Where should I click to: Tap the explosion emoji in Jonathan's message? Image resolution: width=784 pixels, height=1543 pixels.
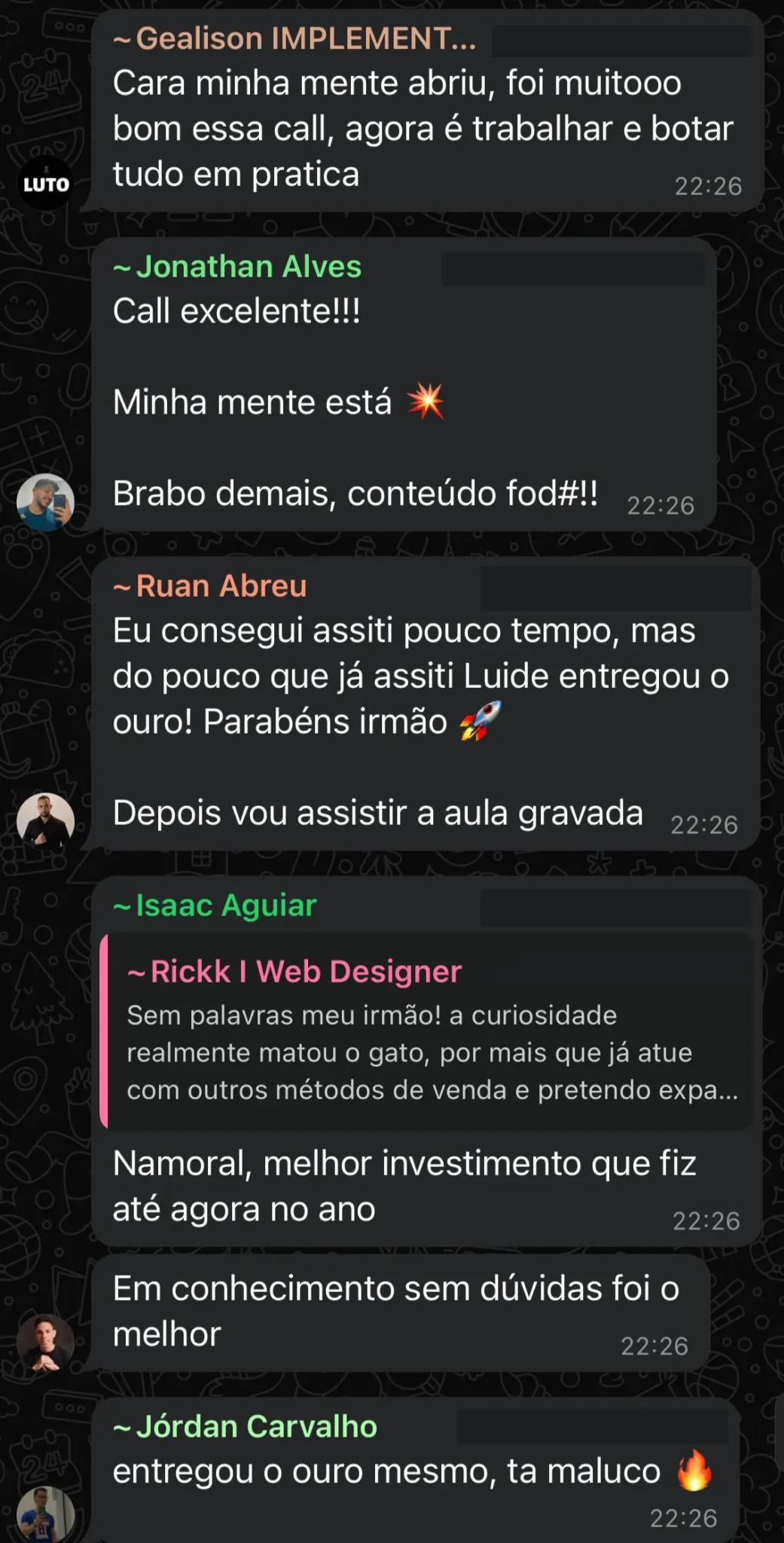(426, 401)
